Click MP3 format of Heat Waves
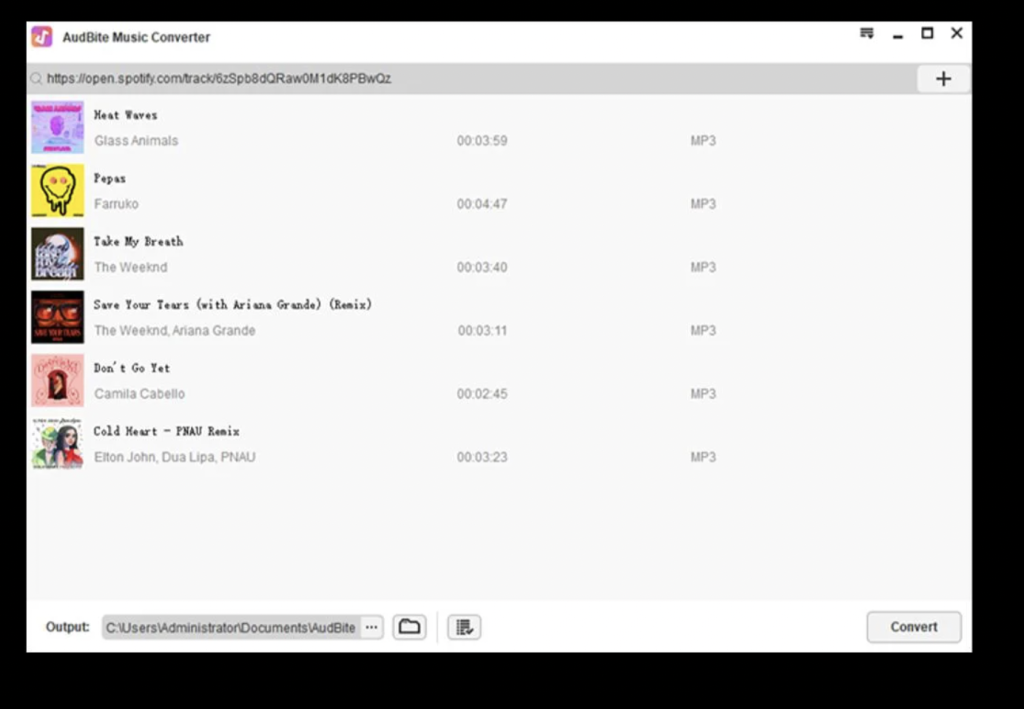This screenshot has width=1024, height=709. [x=703, y=141]
